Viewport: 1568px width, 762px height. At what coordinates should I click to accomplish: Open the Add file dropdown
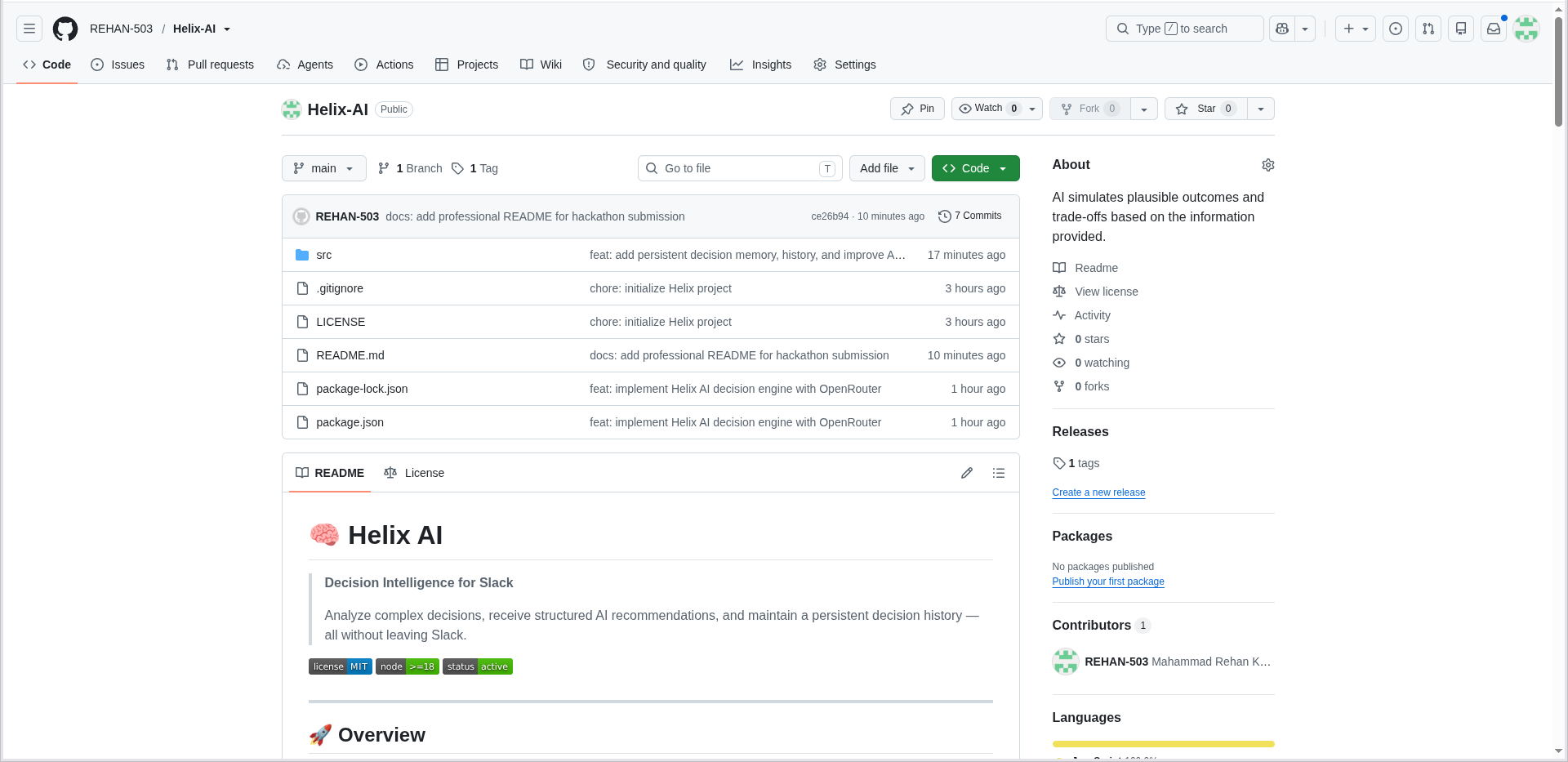pos(887,168)
